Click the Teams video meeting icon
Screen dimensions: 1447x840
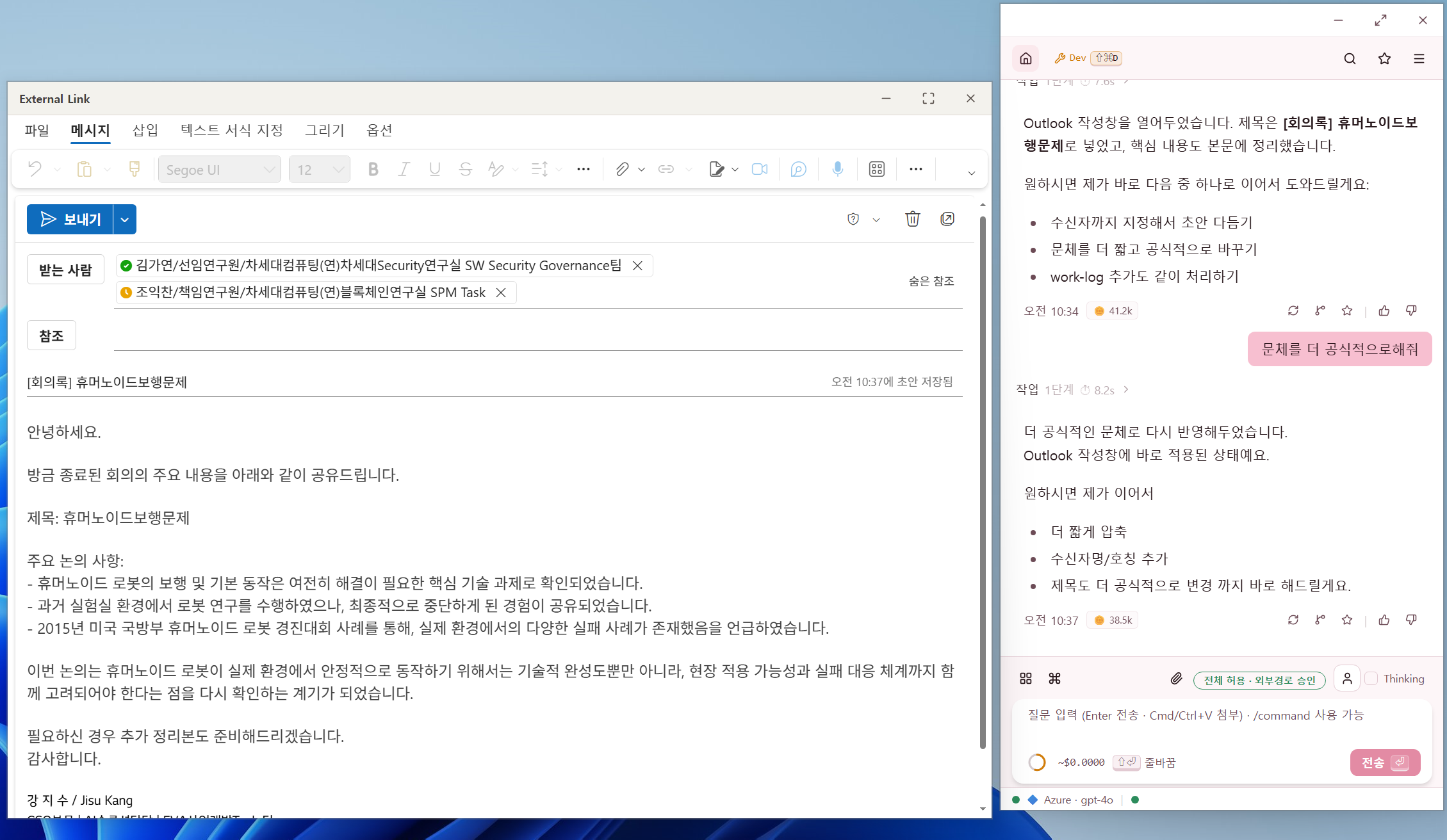click(x=760, y=169)
